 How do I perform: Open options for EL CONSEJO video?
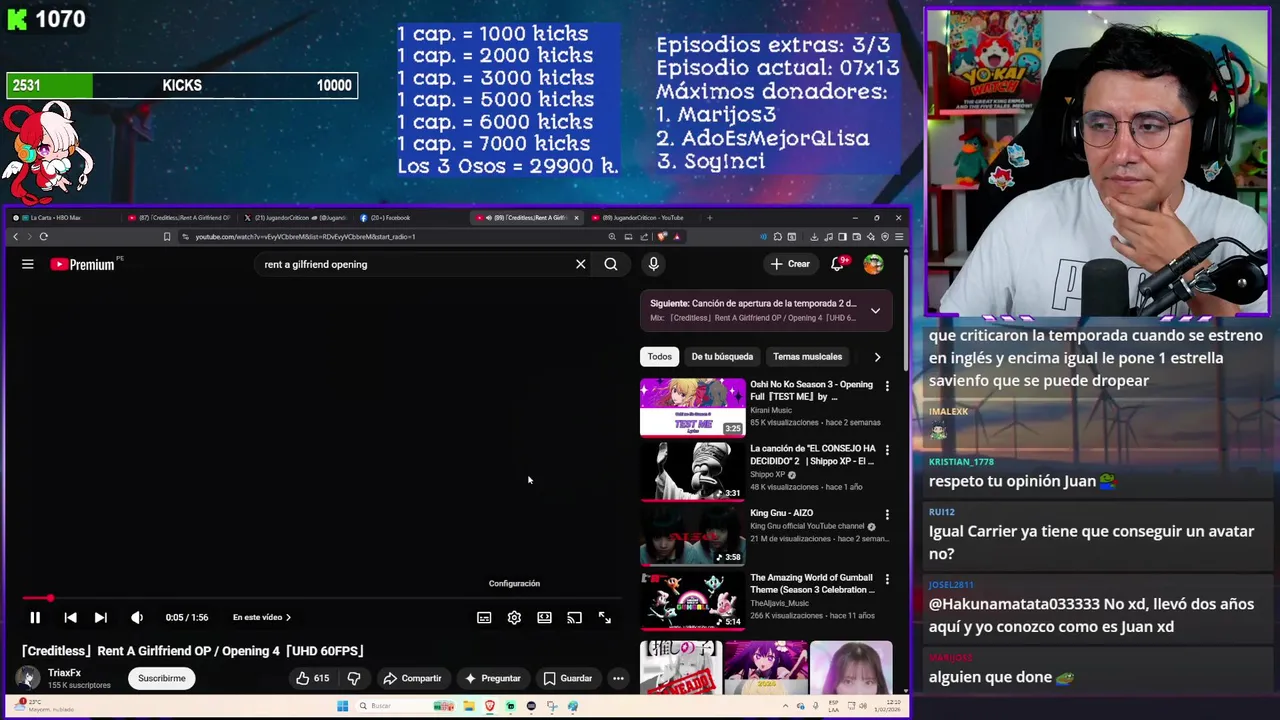(x=887, y=450)
